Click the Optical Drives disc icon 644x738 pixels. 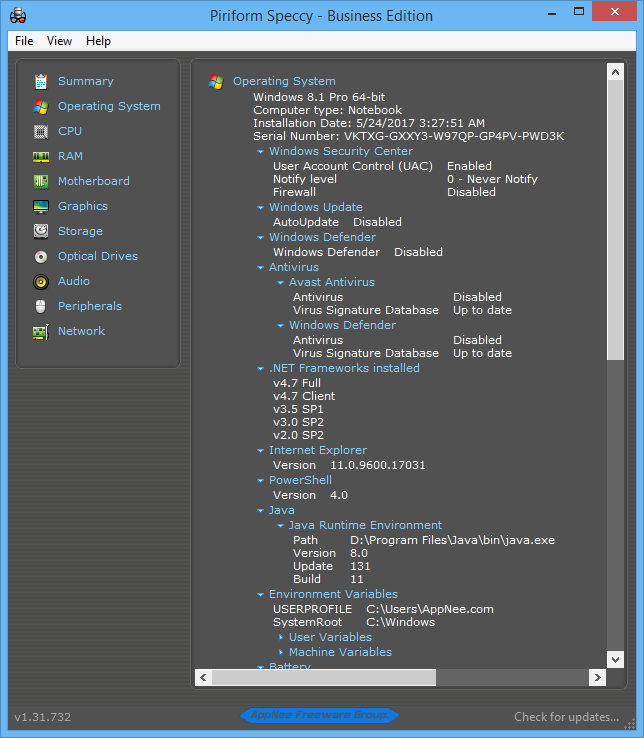pyautogui.click(x=41, y=257)
